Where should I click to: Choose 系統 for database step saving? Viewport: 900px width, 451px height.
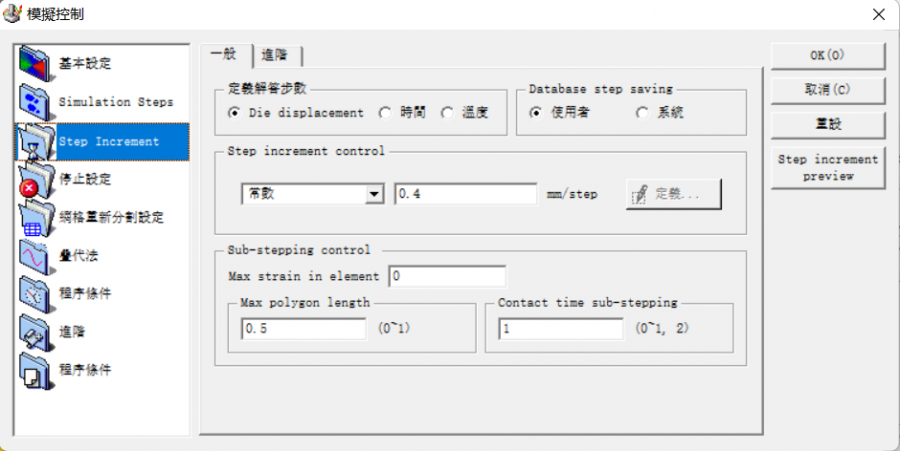(x=642, y=113)
